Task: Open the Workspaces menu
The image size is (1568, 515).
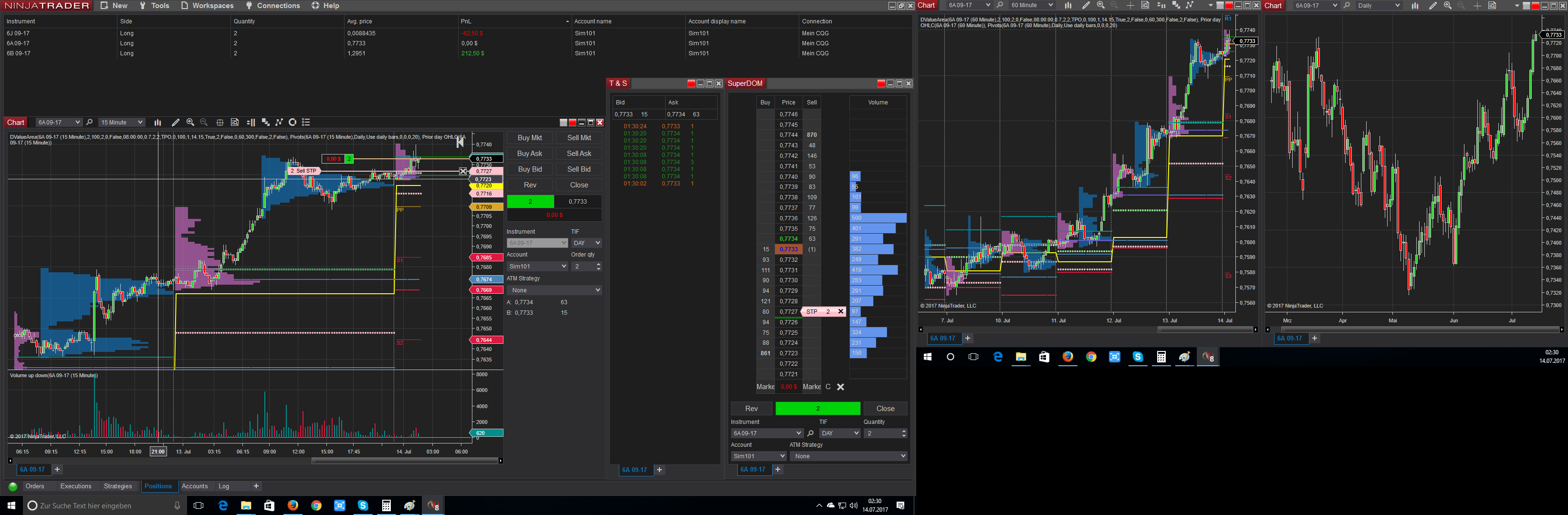Action: point(208,5)
